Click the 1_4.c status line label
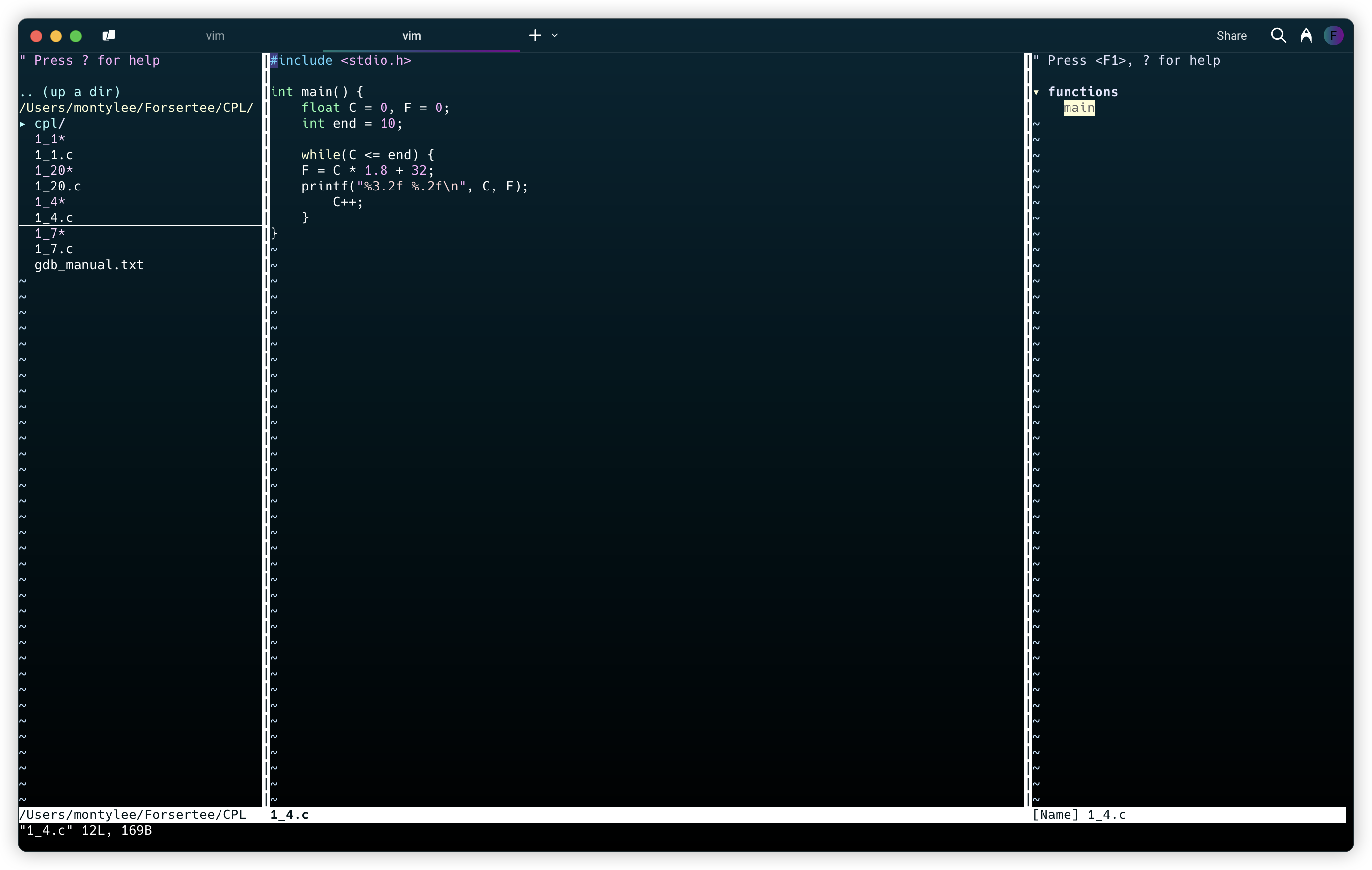This screenshot has height=870, width=1372. coord(289,815)
